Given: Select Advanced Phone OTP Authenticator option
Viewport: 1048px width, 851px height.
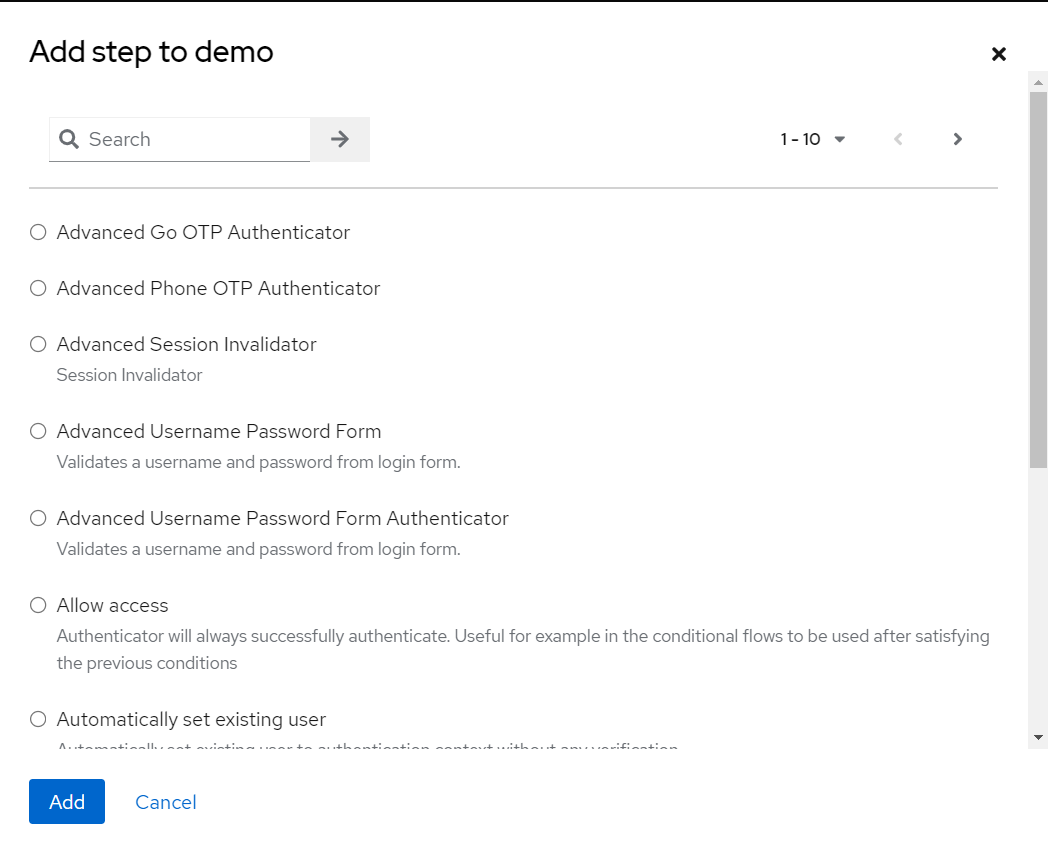Looking at the screenshot, I should (x=38, y=288).
